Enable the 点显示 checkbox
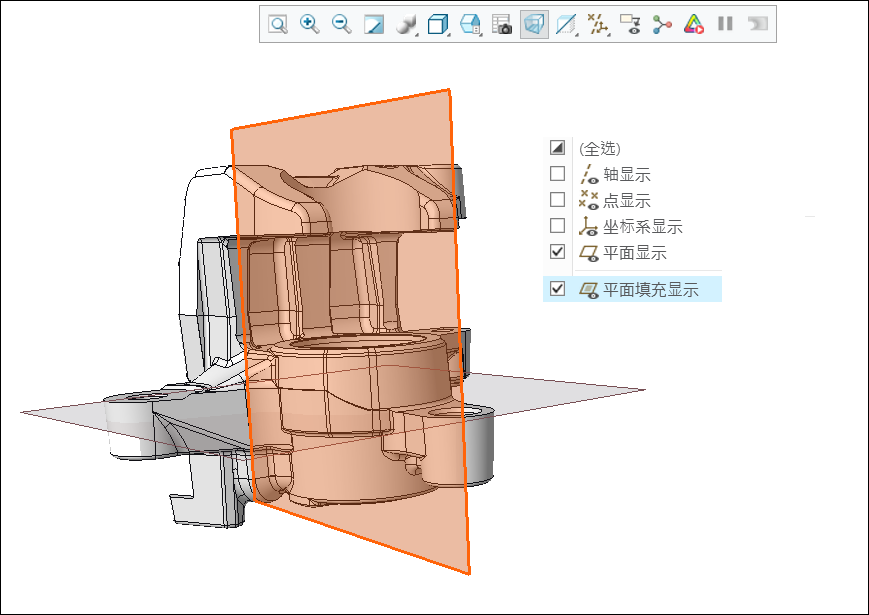The height and width of the screenshot is (615, 869). click(x=558, y=200)
